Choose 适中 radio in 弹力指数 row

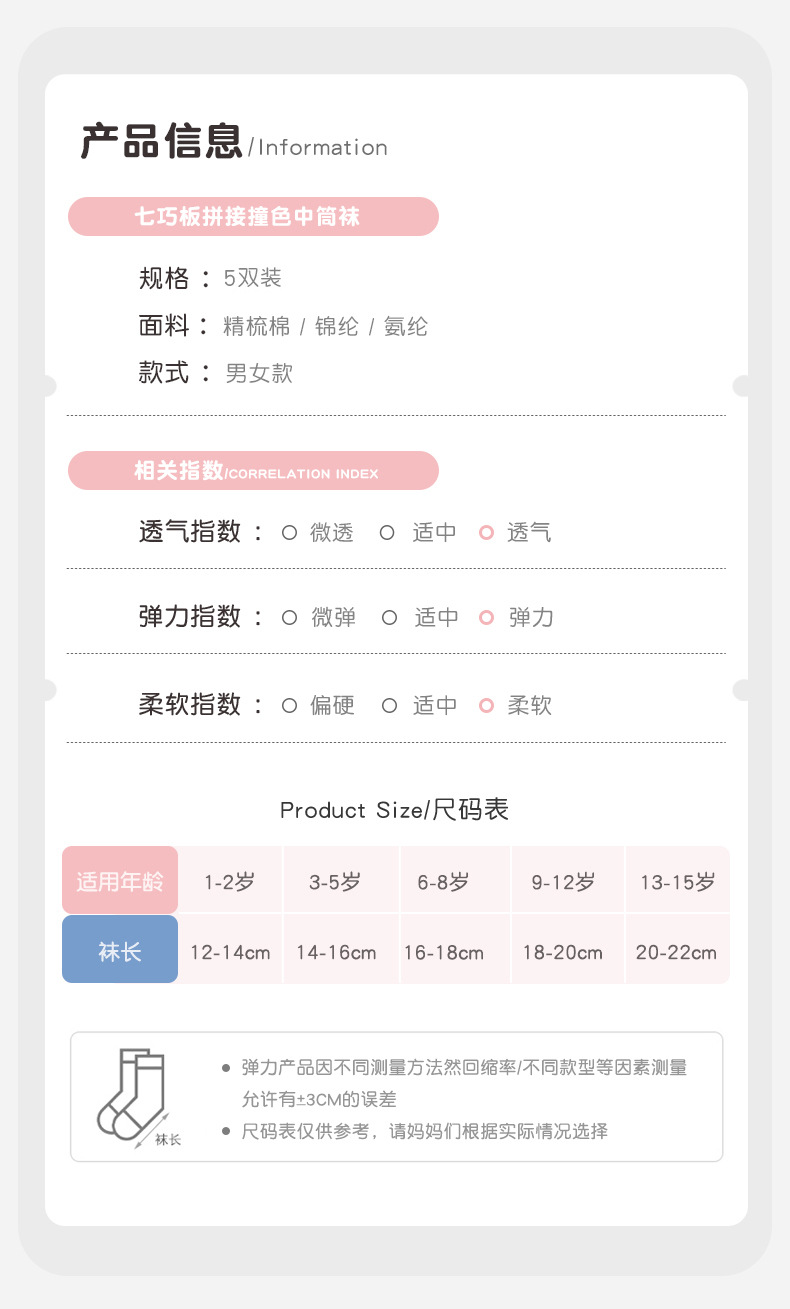coord(390,618)
